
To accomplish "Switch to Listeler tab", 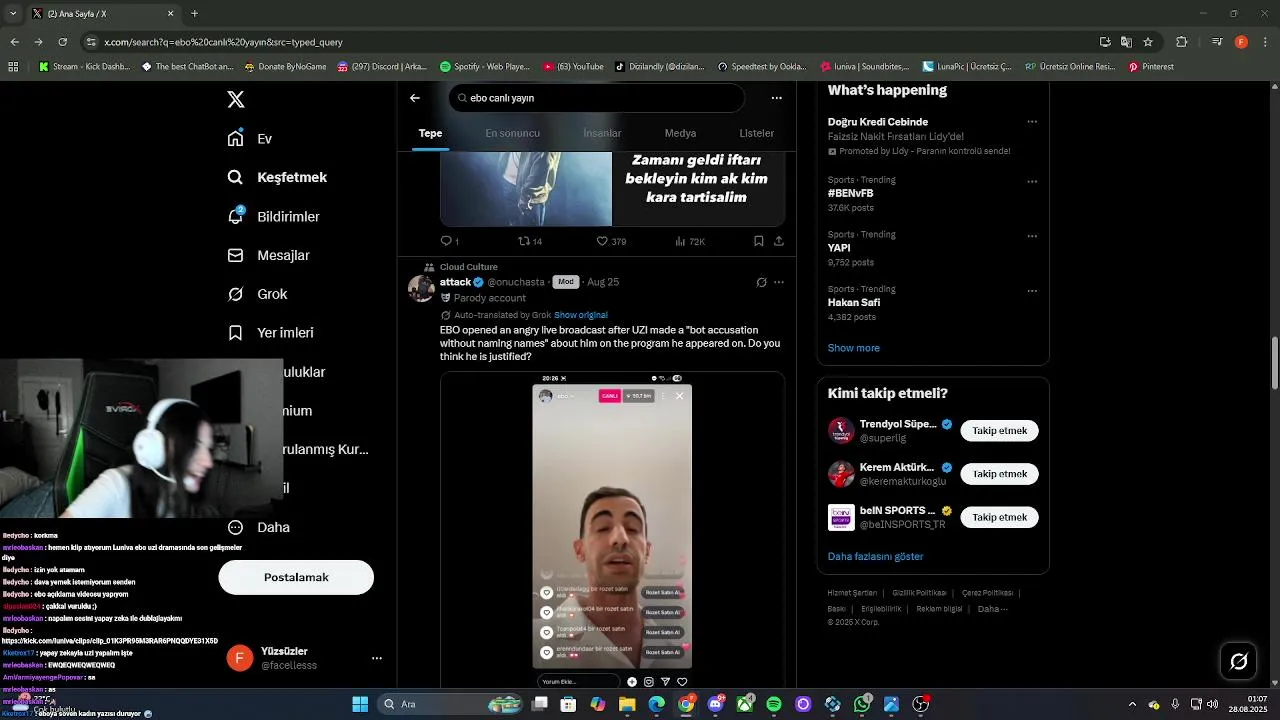I will (756, 133).
